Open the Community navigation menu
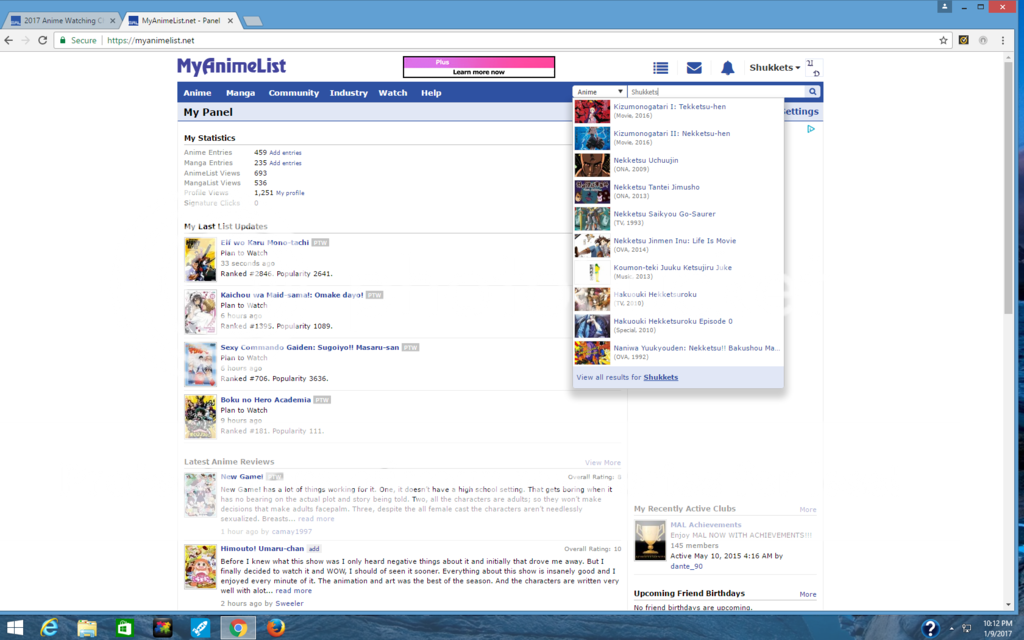Image resolution: width=1024 pixels, height=640 pixels. click(x=293, y=93)
